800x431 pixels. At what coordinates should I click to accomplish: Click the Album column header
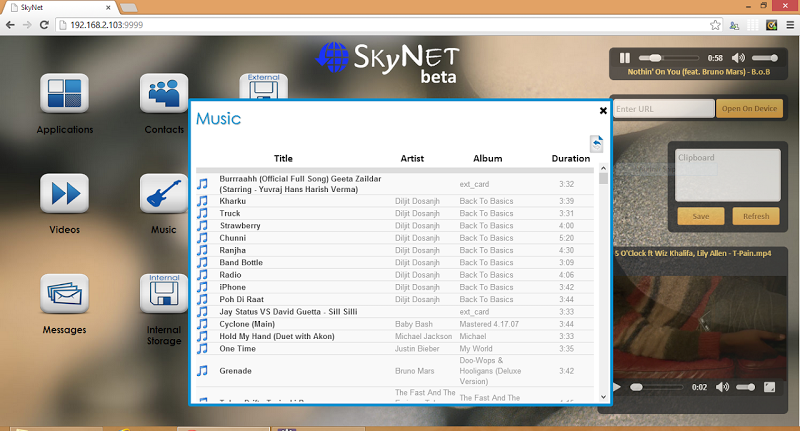[487, 159]
